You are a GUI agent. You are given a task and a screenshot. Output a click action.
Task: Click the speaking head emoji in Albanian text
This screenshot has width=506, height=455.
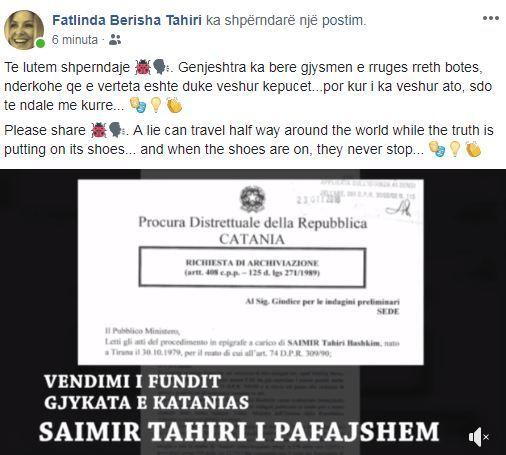161,67
